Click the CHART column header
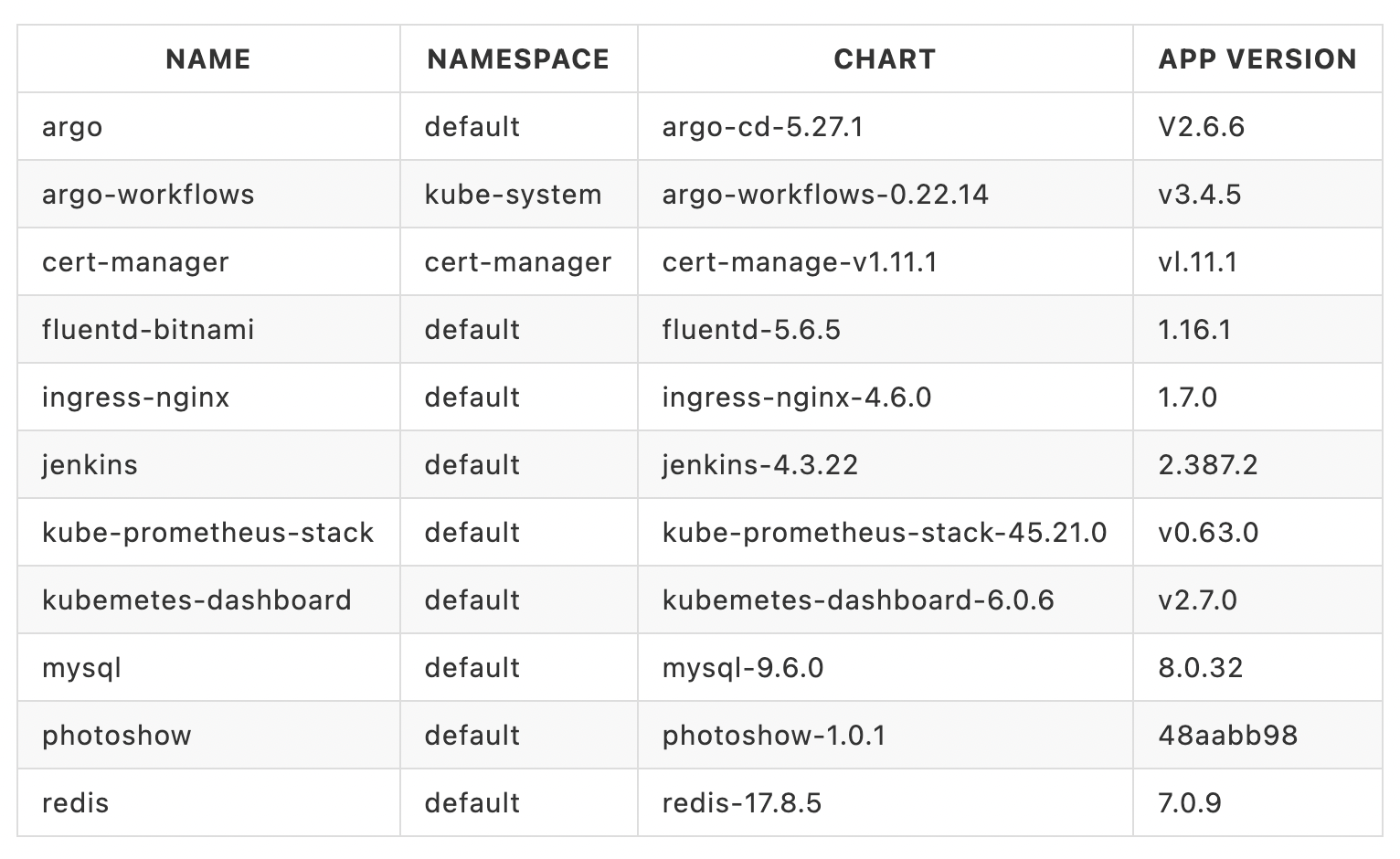This screenshot has height=859, width=1400. 885,59
